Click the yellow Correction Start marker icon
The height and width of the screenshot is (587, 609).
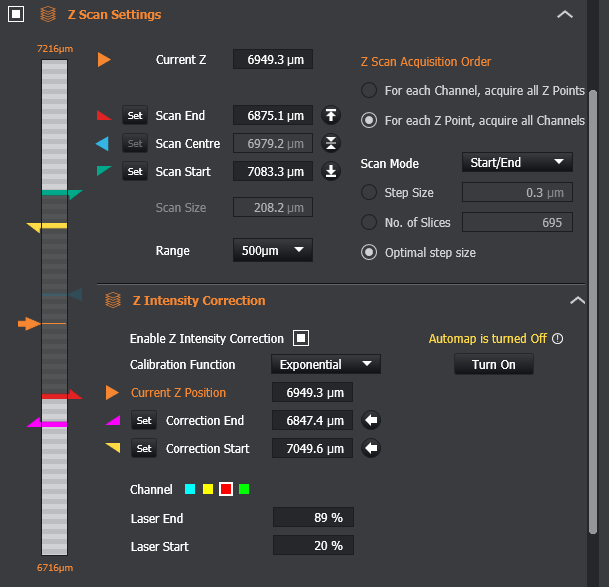point(113,448)
